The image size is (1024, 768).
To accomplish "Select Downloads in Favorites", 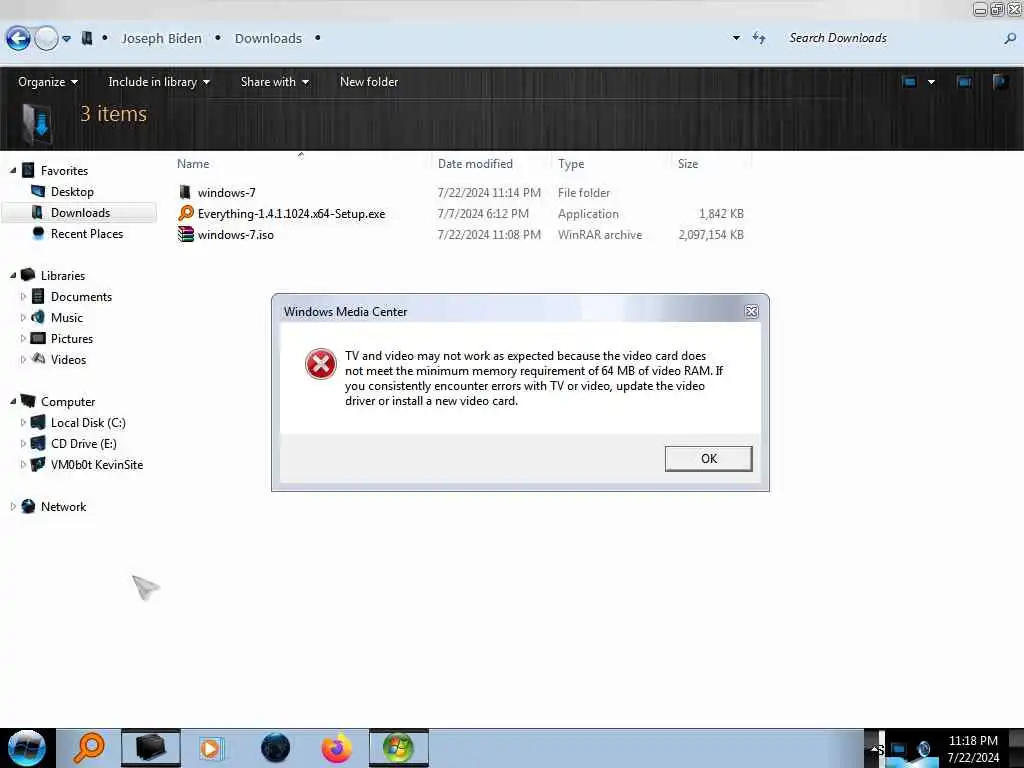I will tap(80, 212).
